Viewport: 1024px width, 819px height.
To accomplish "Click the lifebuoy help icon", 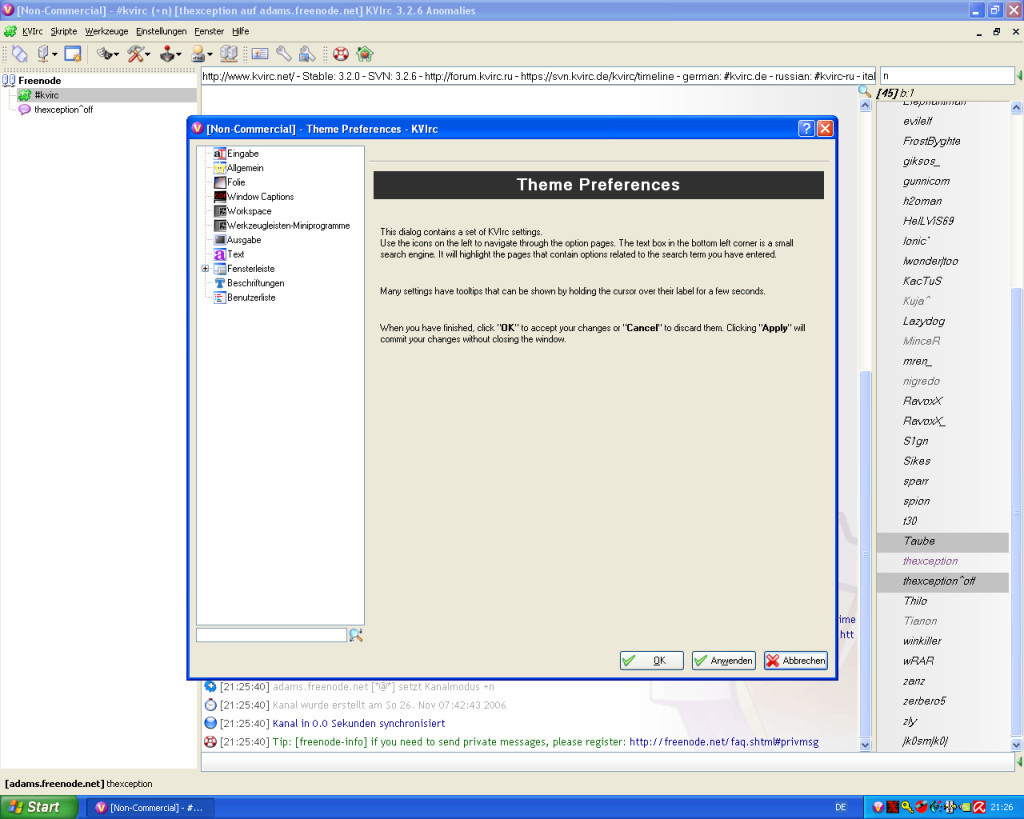I will coord(341,54).
